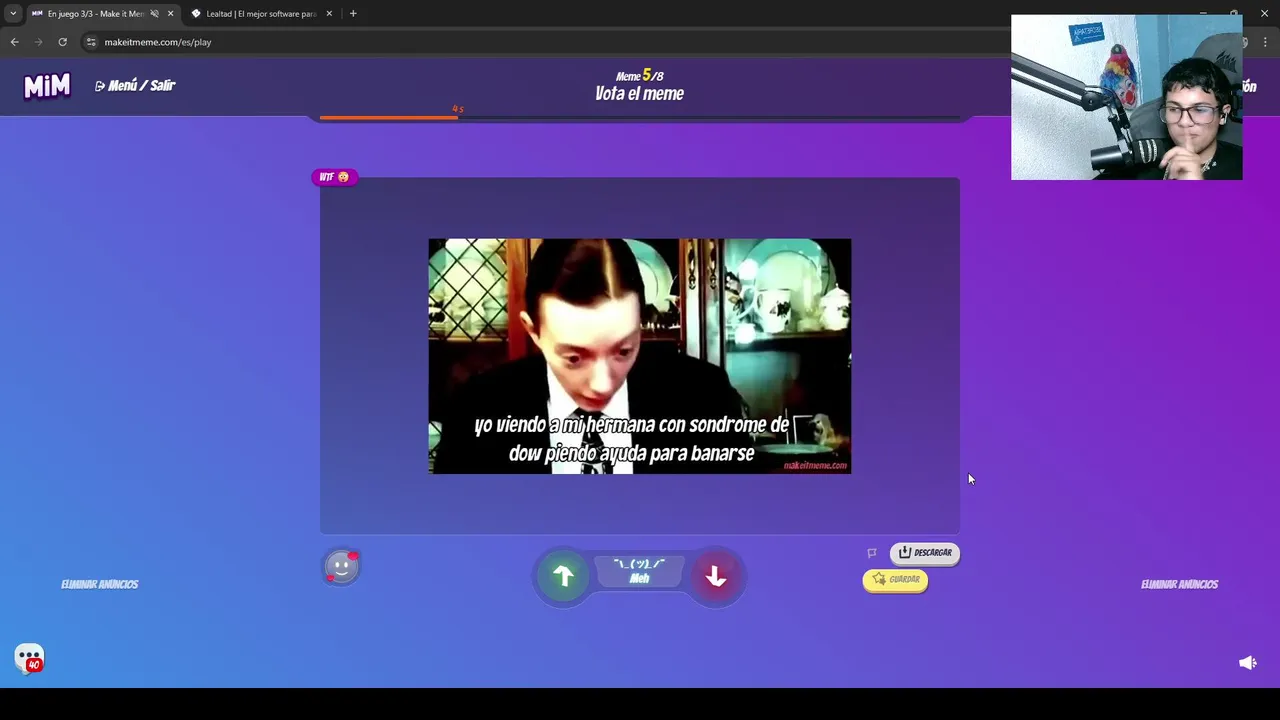Open emoji reaction smiley button
The width and height of the screenshot is (1280, 720).
(x=341, y=567)
